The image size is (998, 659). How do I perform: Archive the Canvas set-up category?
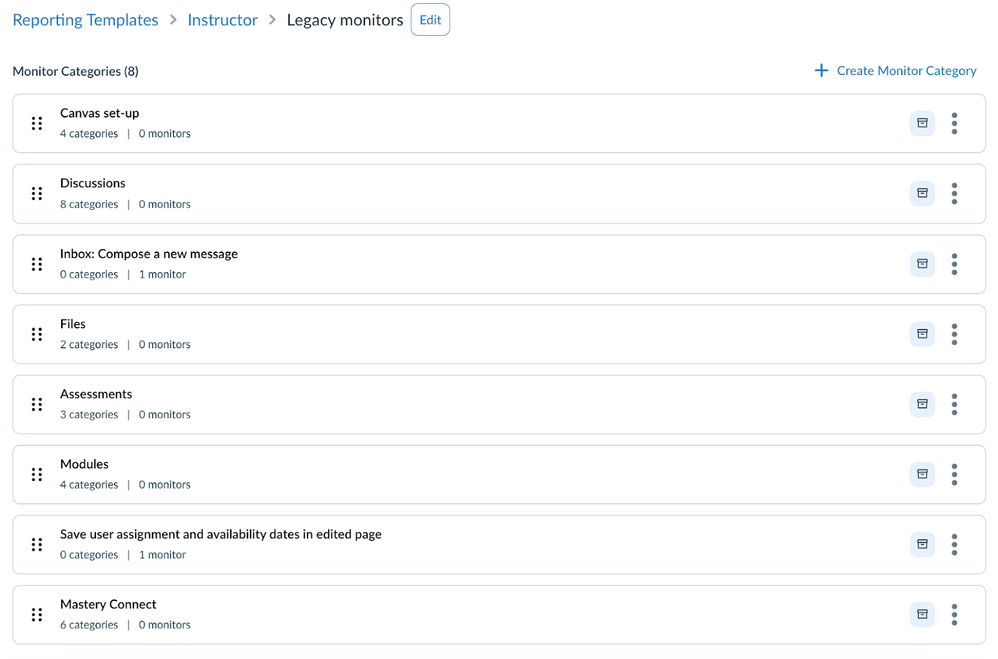click(922, 123)
